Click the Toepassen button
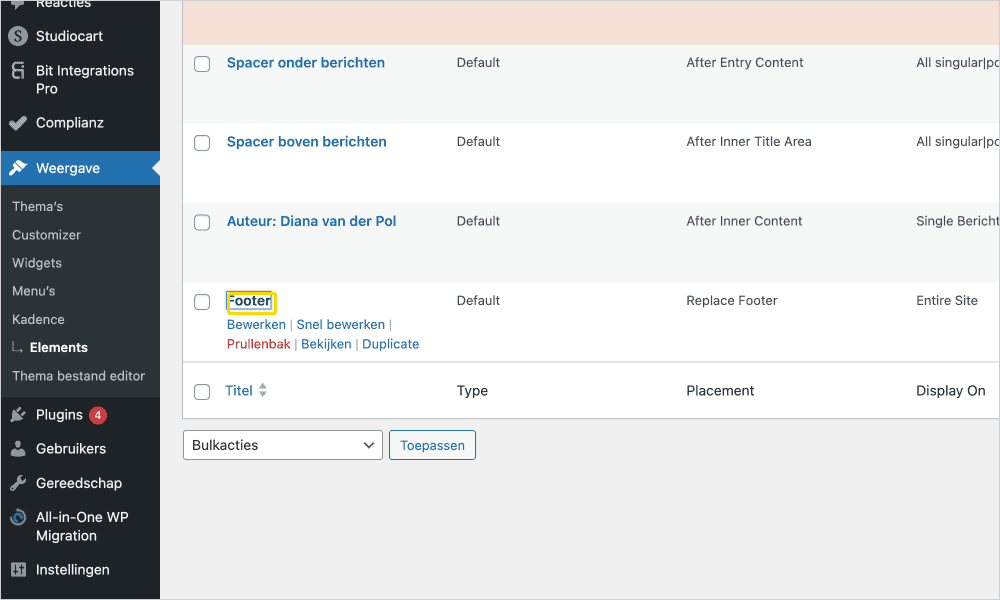 coord(432,445)
